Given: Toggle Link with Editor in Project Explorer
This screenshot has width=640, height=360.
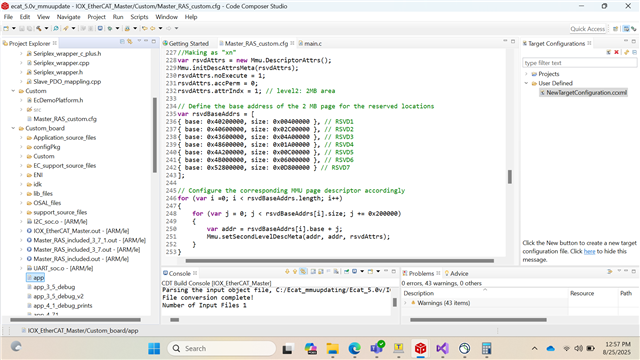Looking at the screenshot, I should pyautogui.click(x=130, y=42).
